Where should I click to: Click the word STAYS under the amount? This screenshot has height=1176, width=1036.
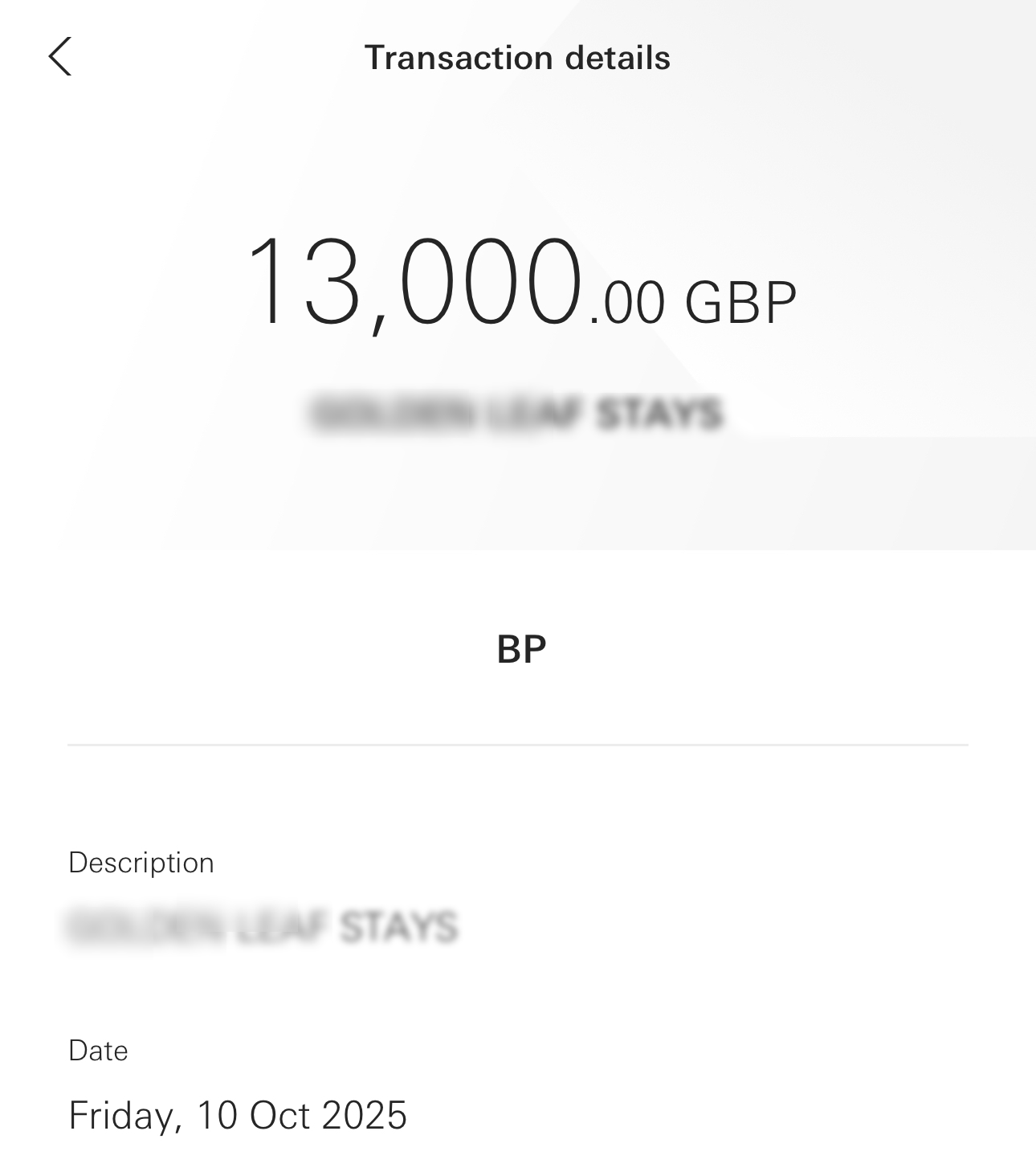pyautogui.click(x=659, y=414)
